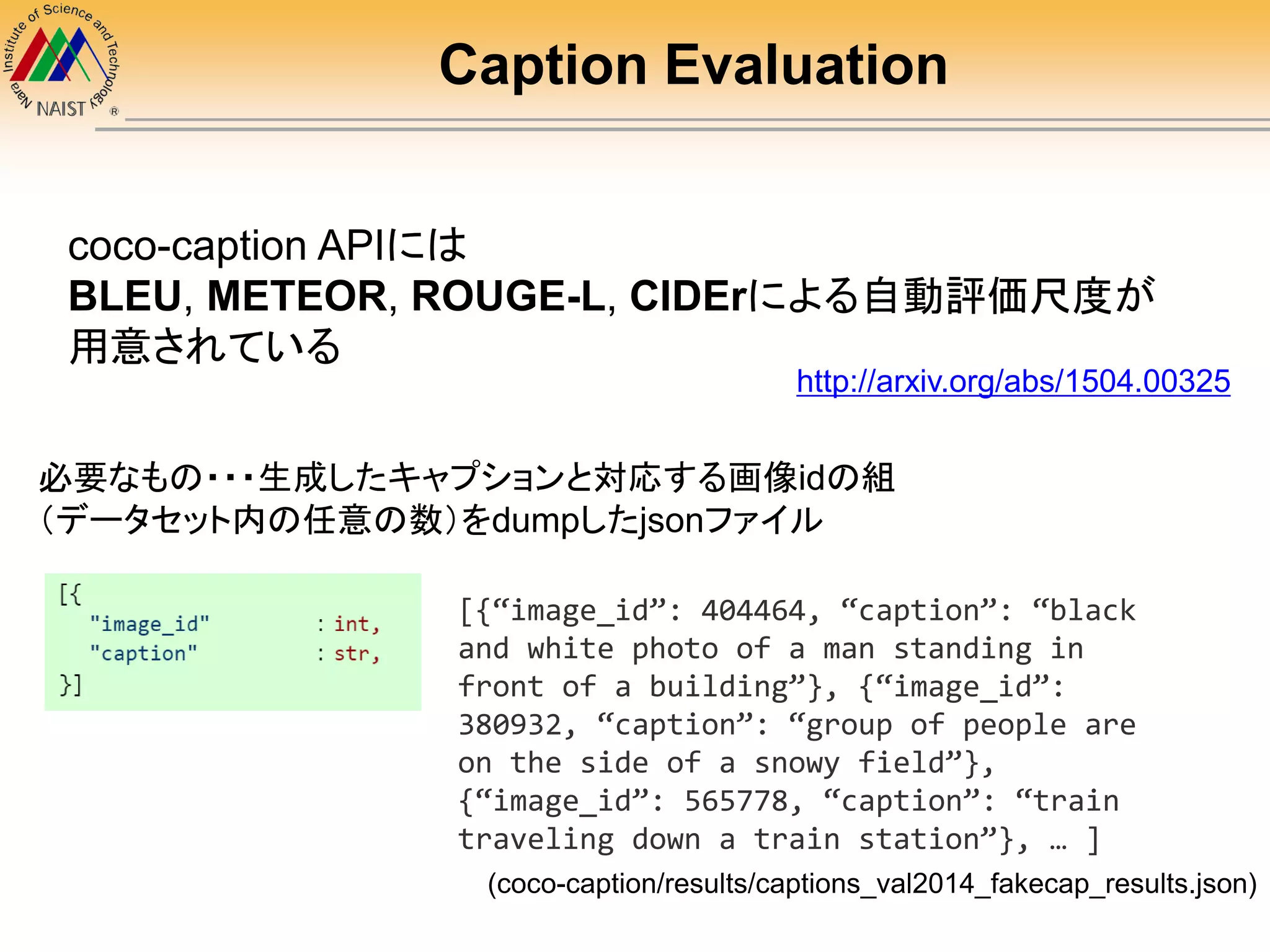The height and width of the screenshot is (952, 1270).
Task: Click the bold word CIDEr
Action: point(688,296)
